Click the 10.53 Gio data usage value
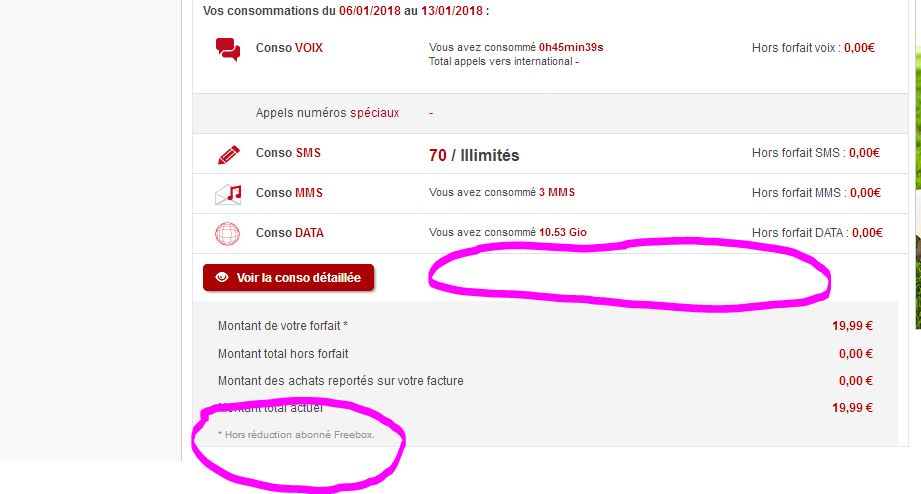Viewport: 921px width, 494px height. (x=563, y=232)
